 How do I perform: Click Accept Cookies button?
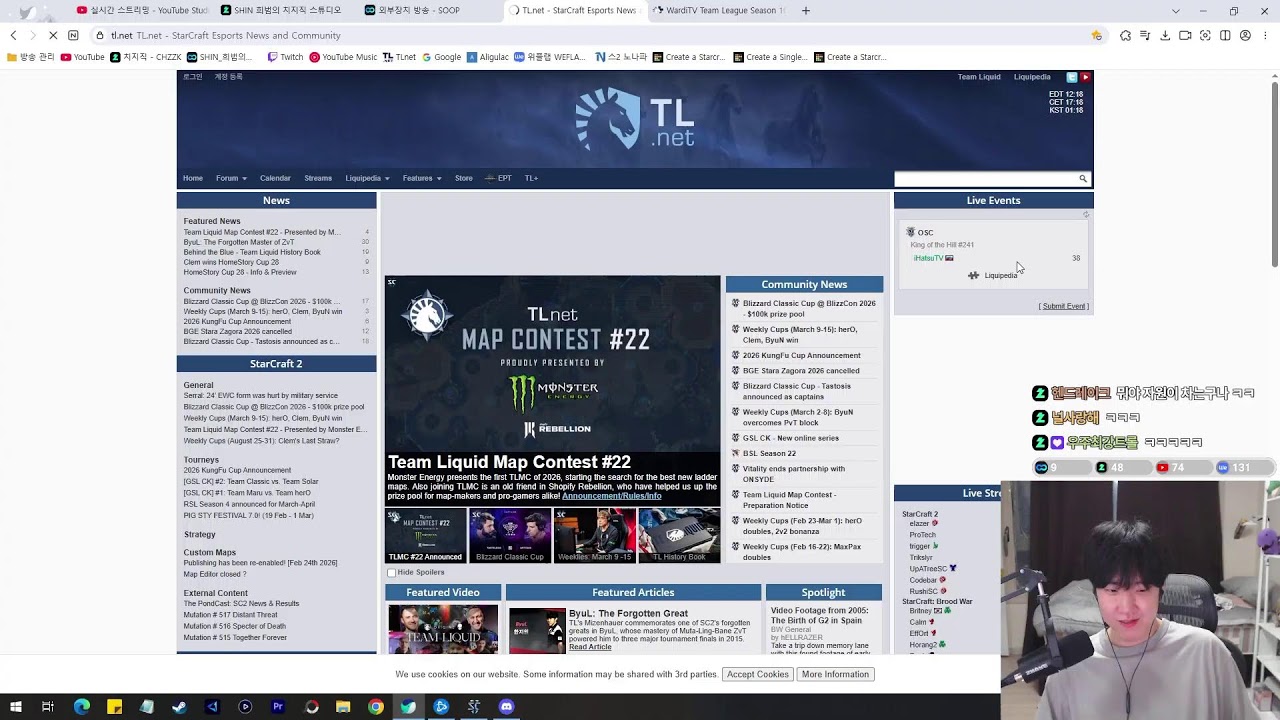tap(758, 674)
